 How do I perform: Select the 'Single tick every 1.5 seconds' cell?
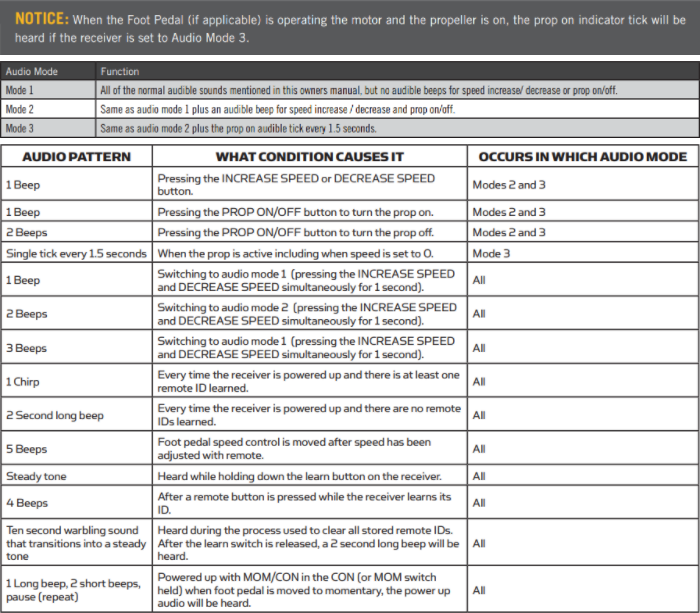[x=77, y=254]
